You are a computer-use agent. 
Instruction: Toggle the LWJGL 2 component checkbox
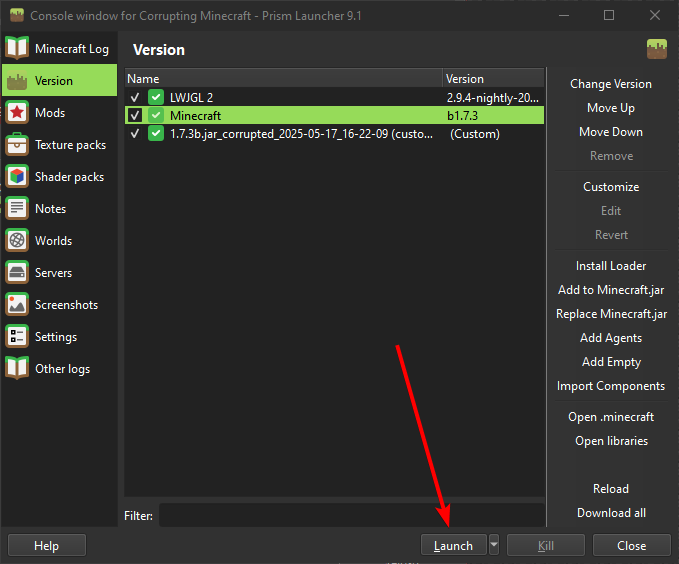coord(135,97)
